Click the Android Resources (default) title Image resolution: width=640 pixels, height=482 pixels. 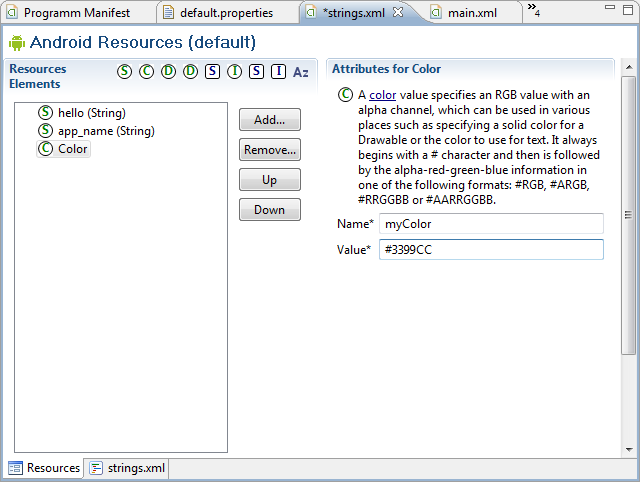pos(143,42)
